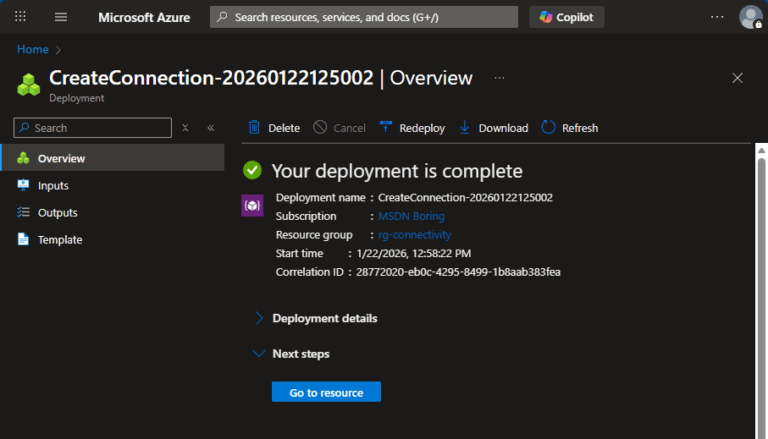768x439 pixels.
Task: Open the user account avatar menu
Action: 750,17
